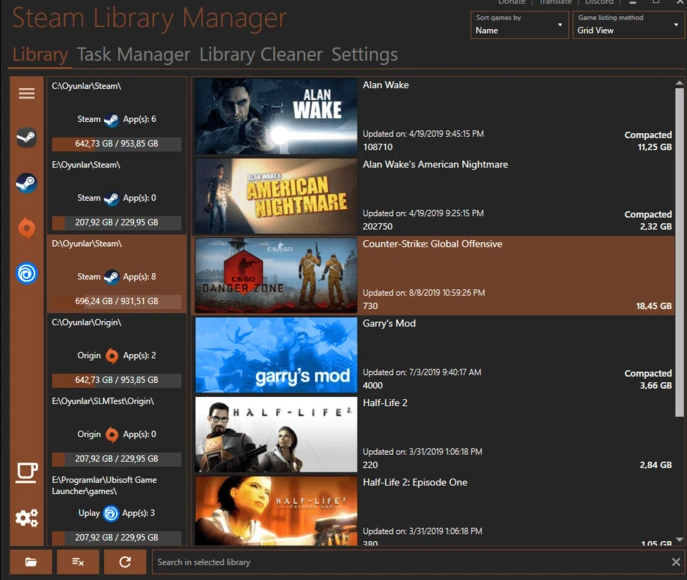The height and width of the screenshot is (580, 687).
Task: Select the Alan Wake title text
Action: tap(386, 85)
